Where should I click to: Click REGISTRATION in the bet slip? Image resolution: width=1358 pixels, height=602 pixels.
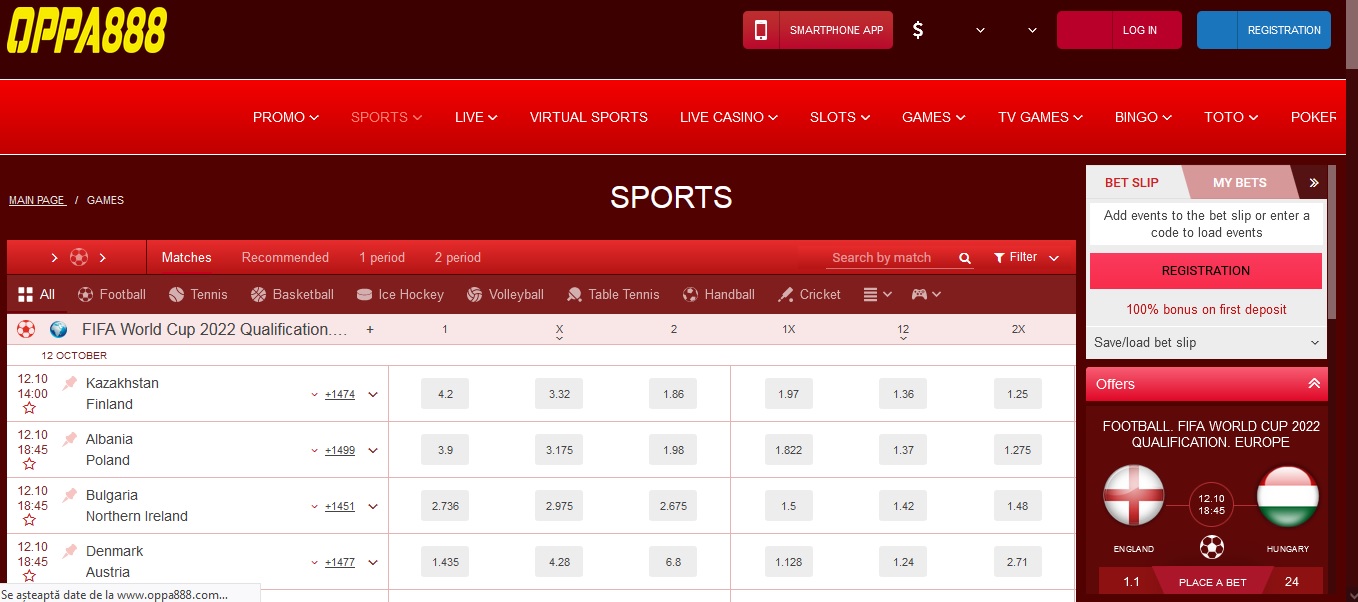(1206, 271)
